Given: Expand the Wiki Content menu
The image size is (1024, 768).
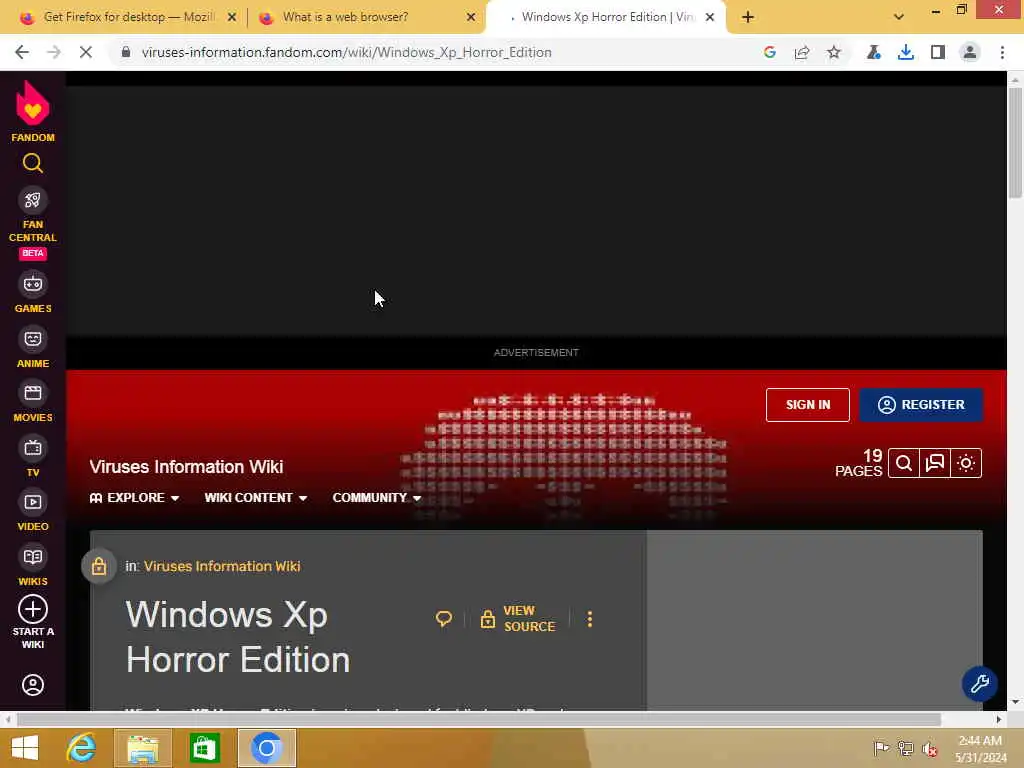Looking at the screenshot, I should pos(255,498).
